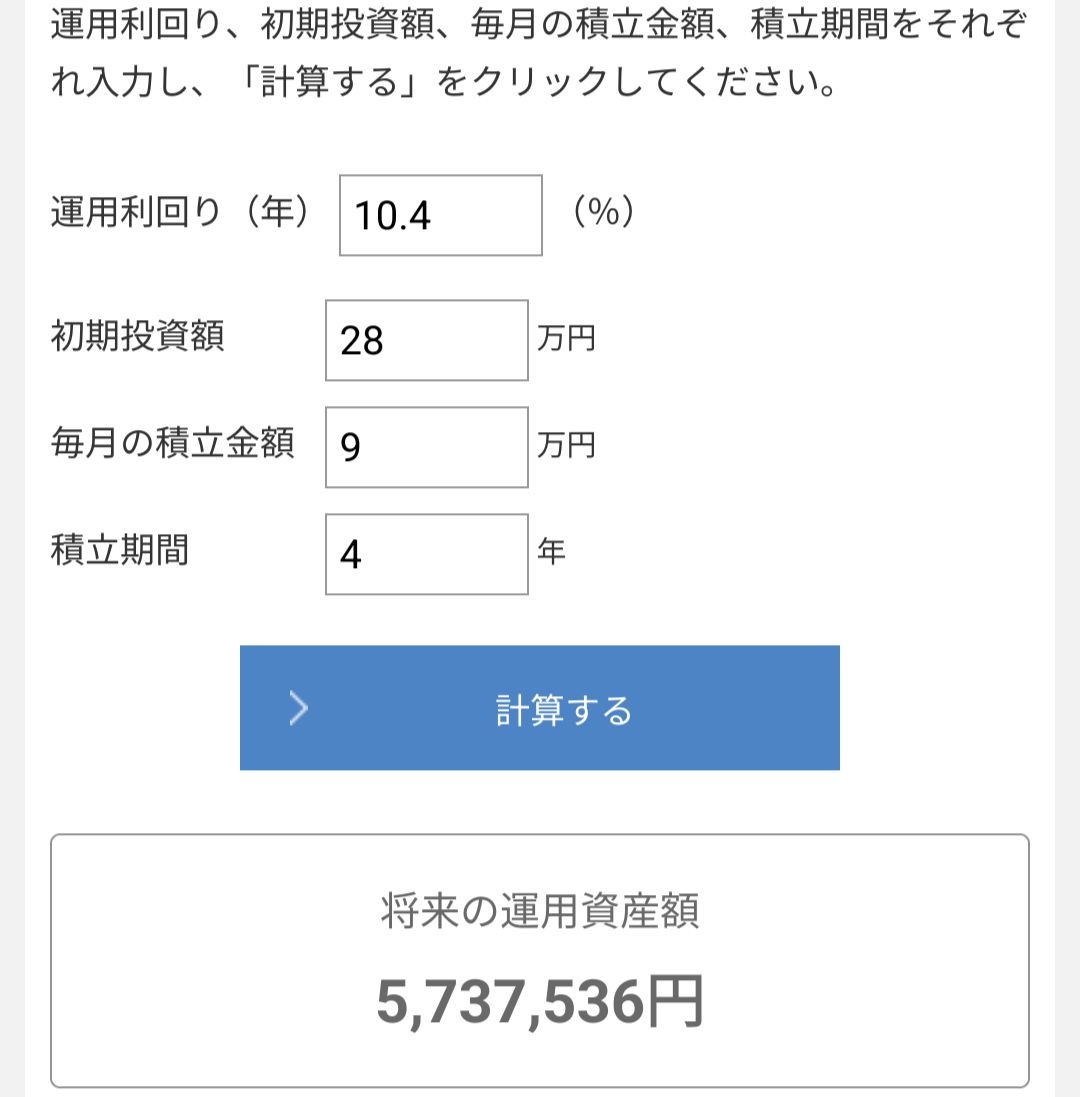Click the 年 unit beside 積立期間 field
Screen dimensions: 1080x1097
[x=551, y=552]
